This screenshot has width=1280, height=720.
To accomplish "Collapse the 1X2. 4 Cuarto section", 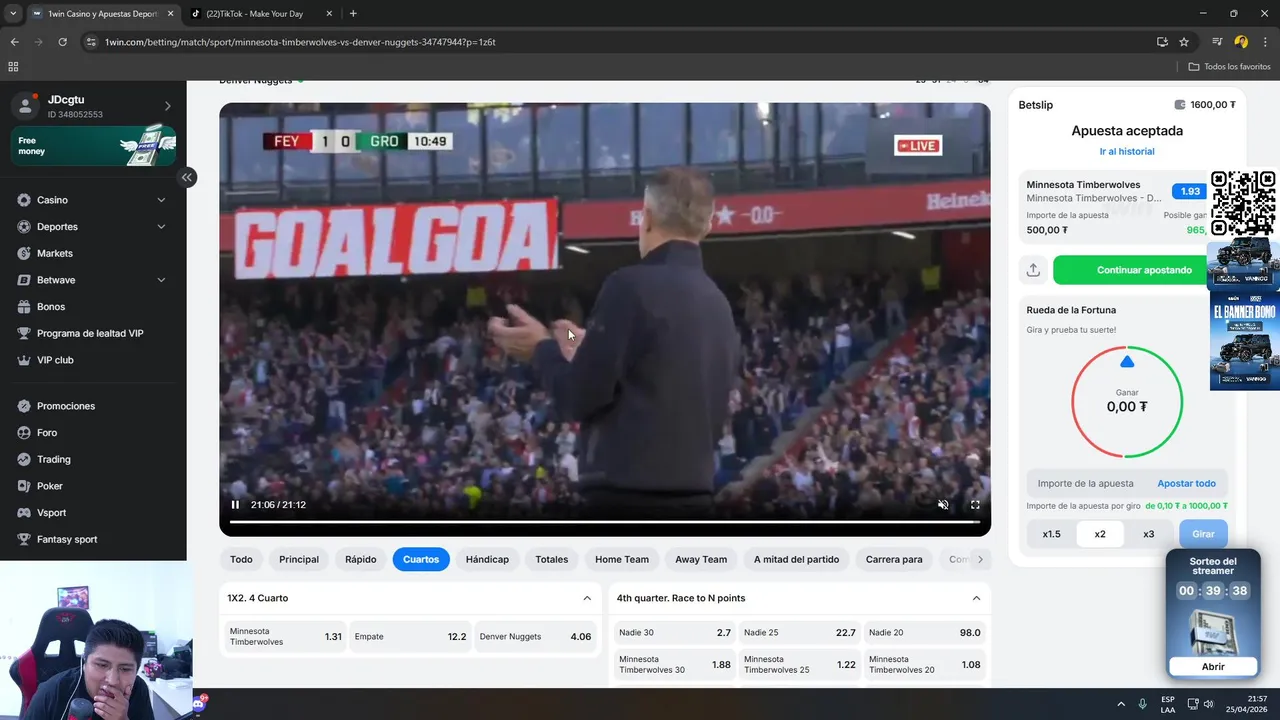I will 587,598.
